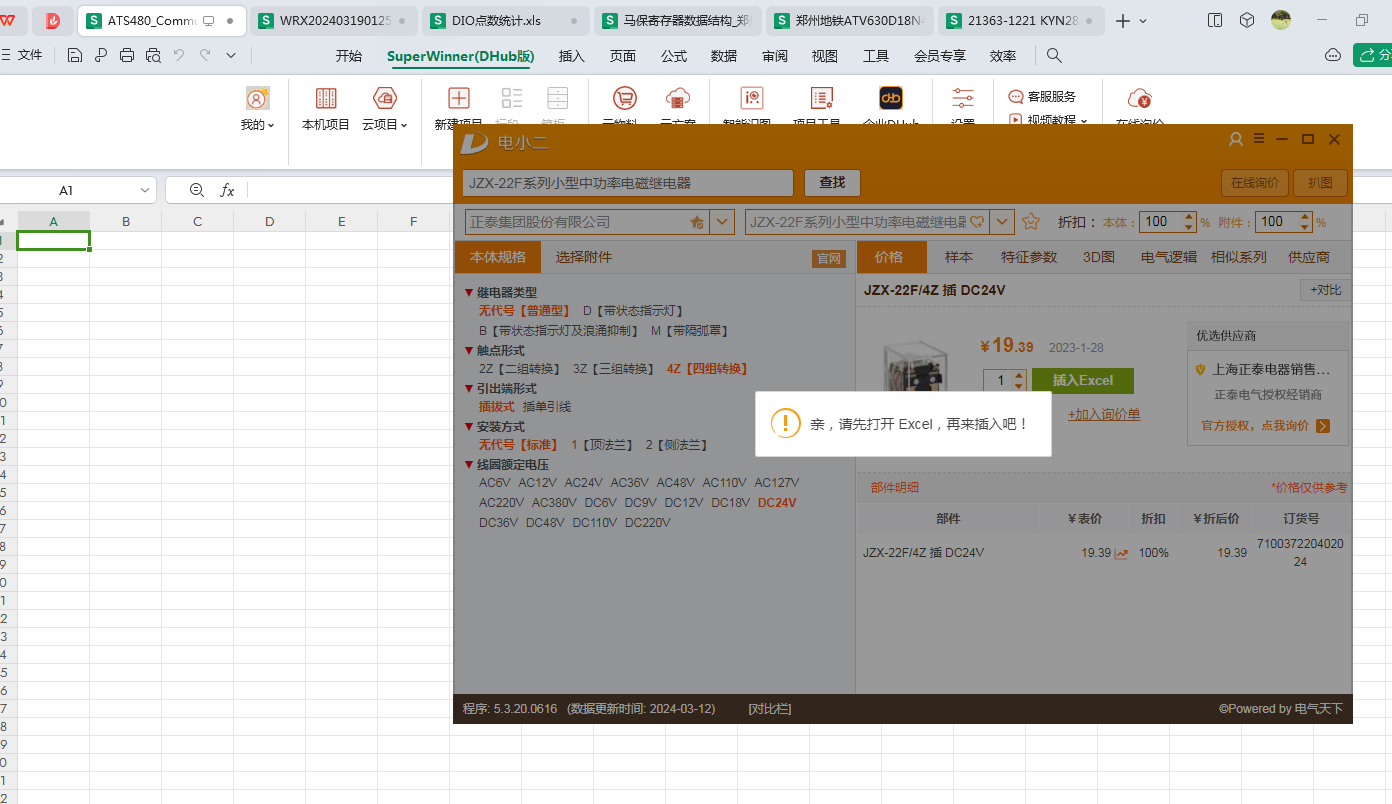Expand the 正泰集团 manufacturer dropdown arrow

[x=723, y=222]
